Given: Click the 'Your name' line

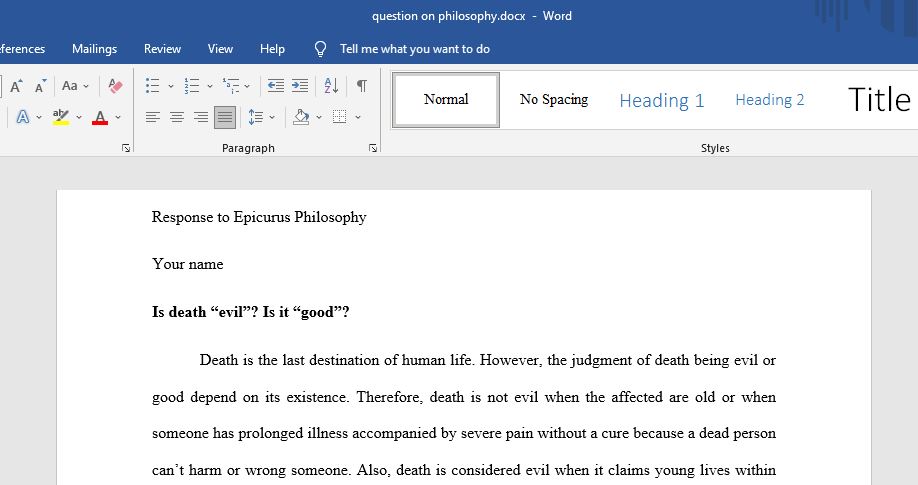Looking at the screenshot, I should point(187,264).
